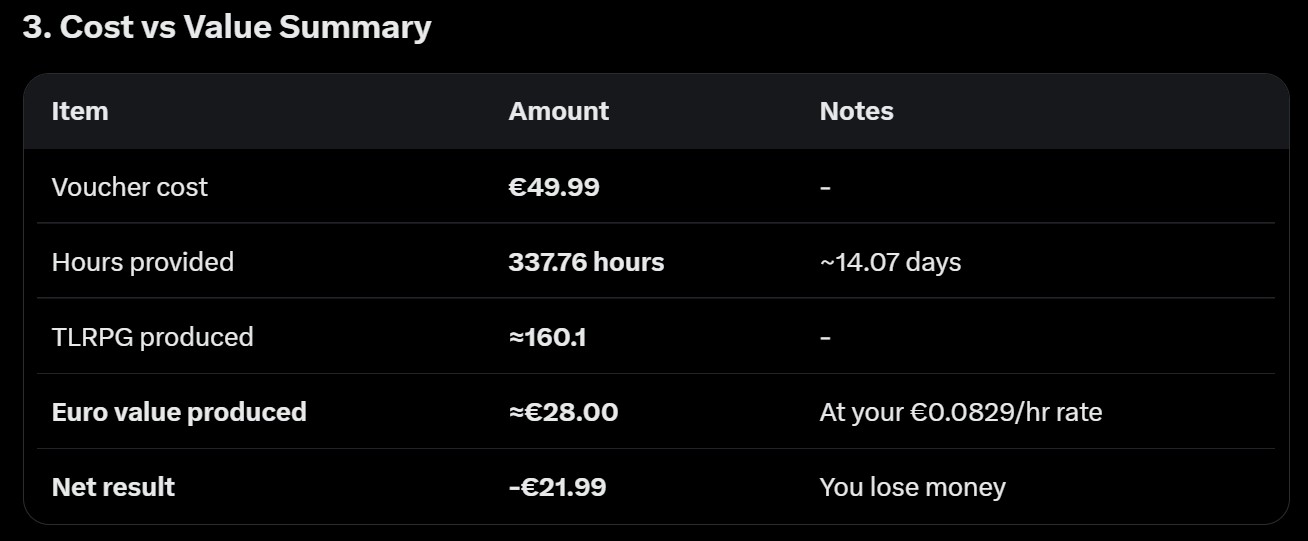This screenshot has height=541, width=1308.
Task: Click the dash note in Voucher cost row
Action: [825, 187]
